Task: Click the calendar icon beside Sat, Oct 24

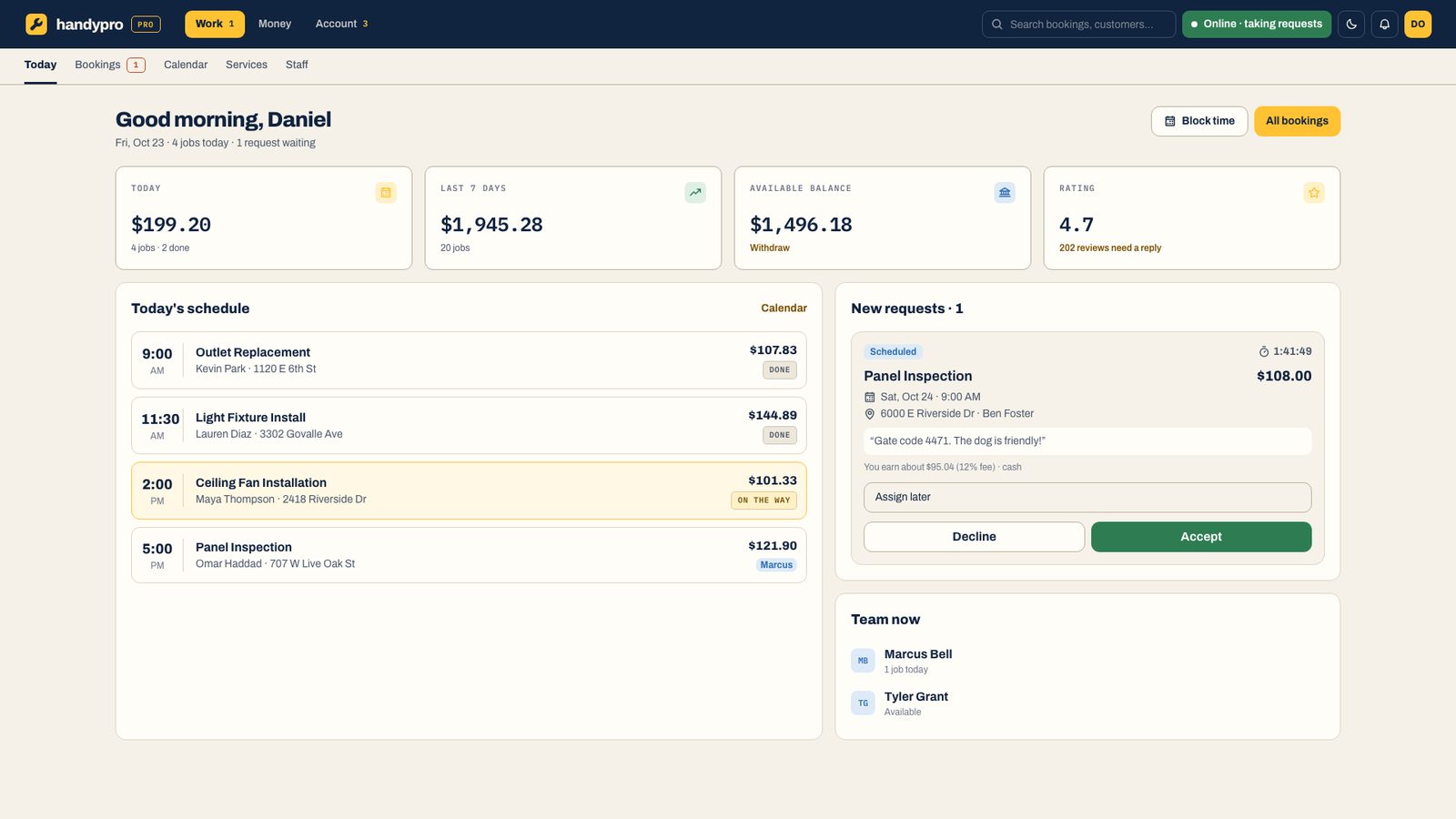Action: 869,397
